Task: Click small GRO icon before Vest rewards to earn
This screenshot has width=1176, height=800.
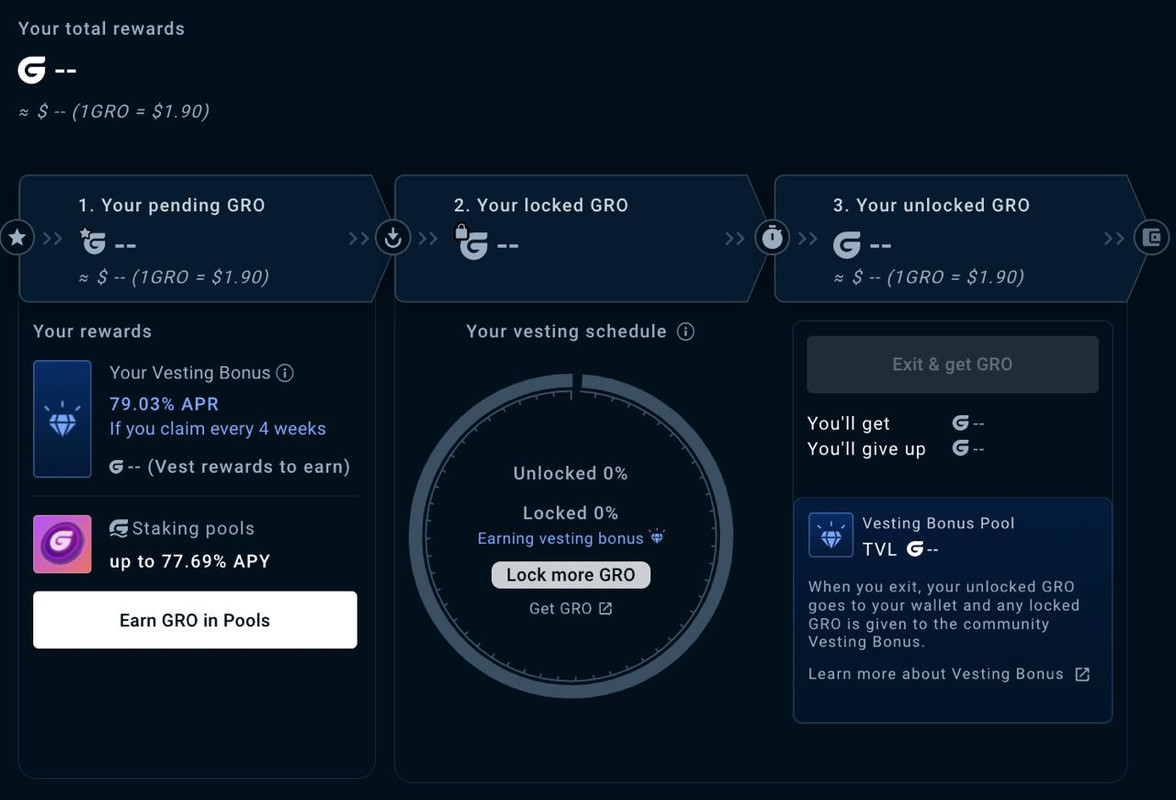Action: (116, 466)
